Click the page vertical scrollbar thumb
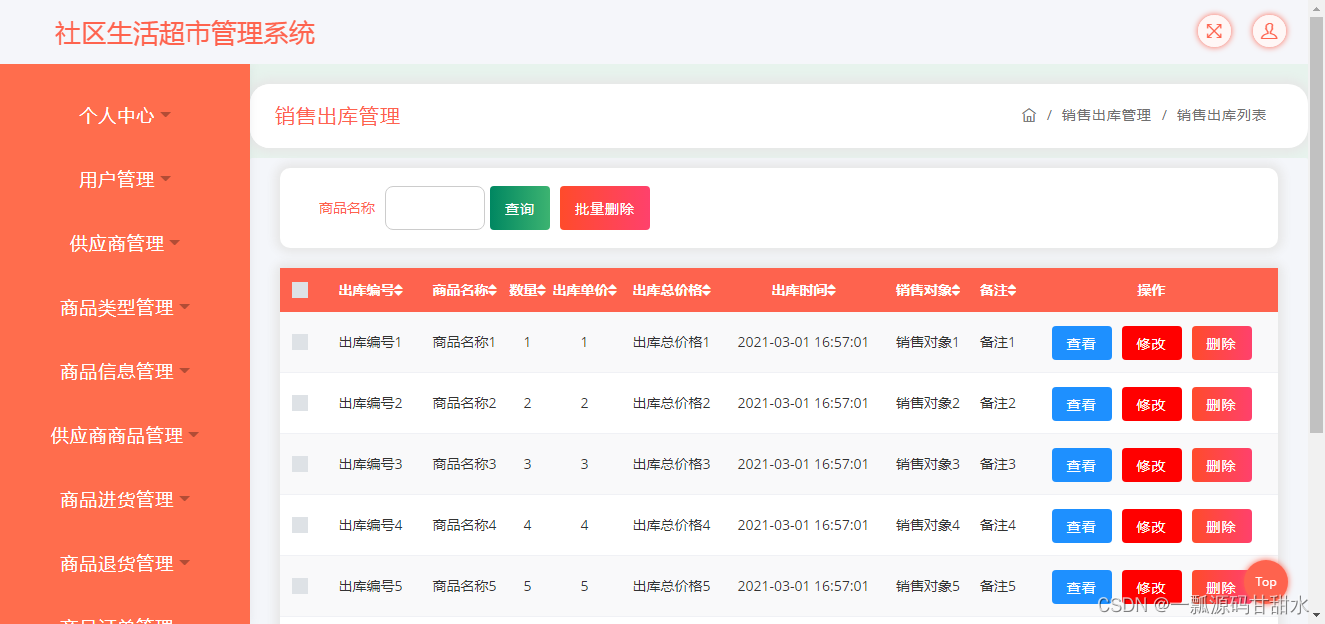 click(1317, 225)
